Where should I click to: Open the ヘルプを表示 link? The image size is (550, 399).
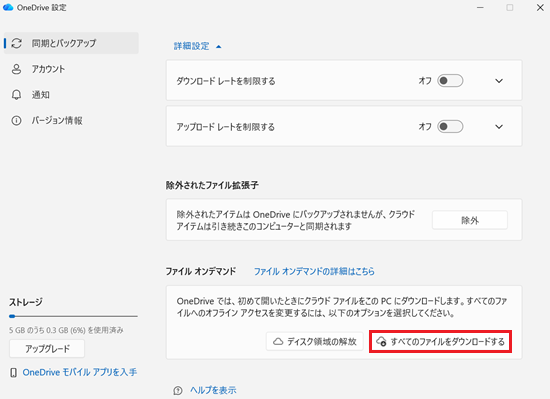(213, 390)
